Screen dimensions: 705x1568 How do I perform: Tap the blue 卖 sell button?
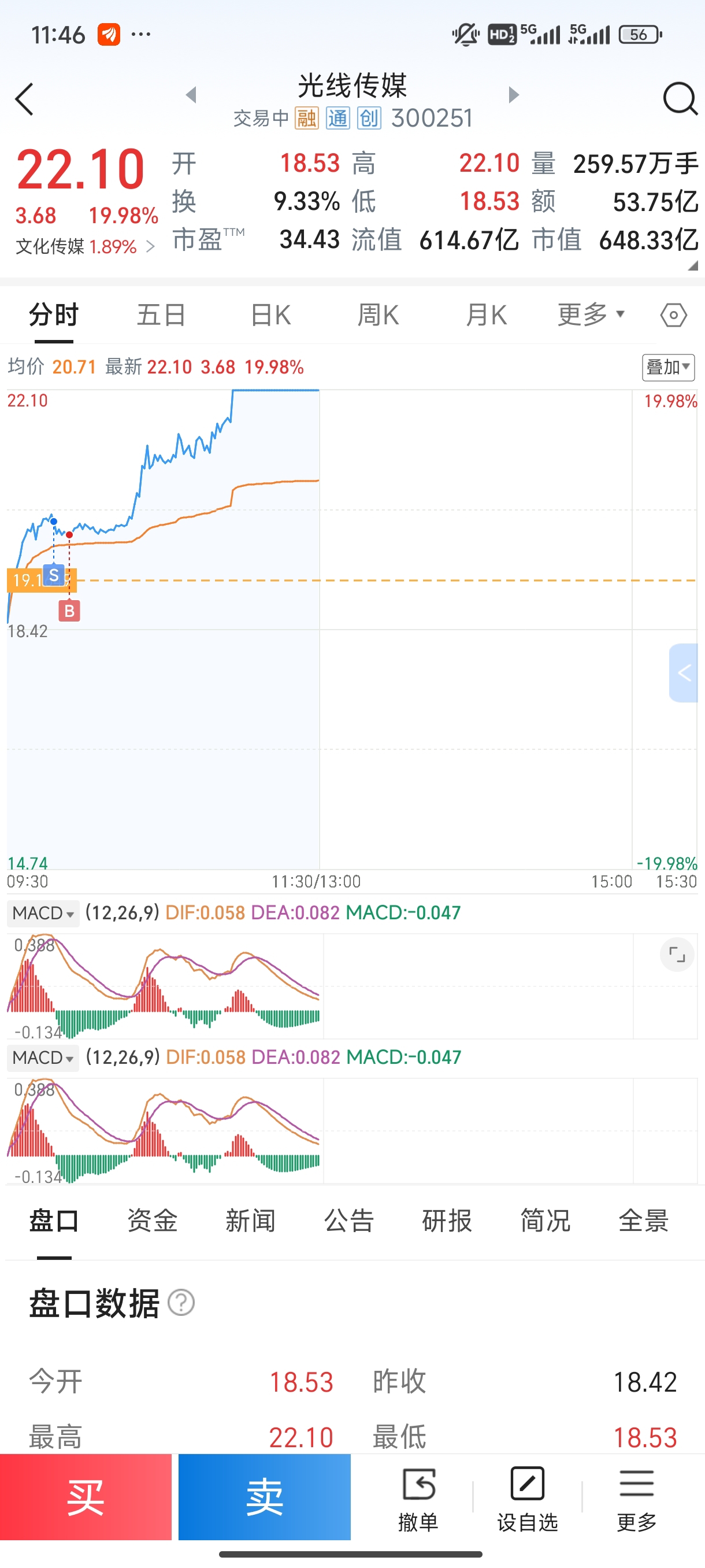click(x=265, y=1497)
